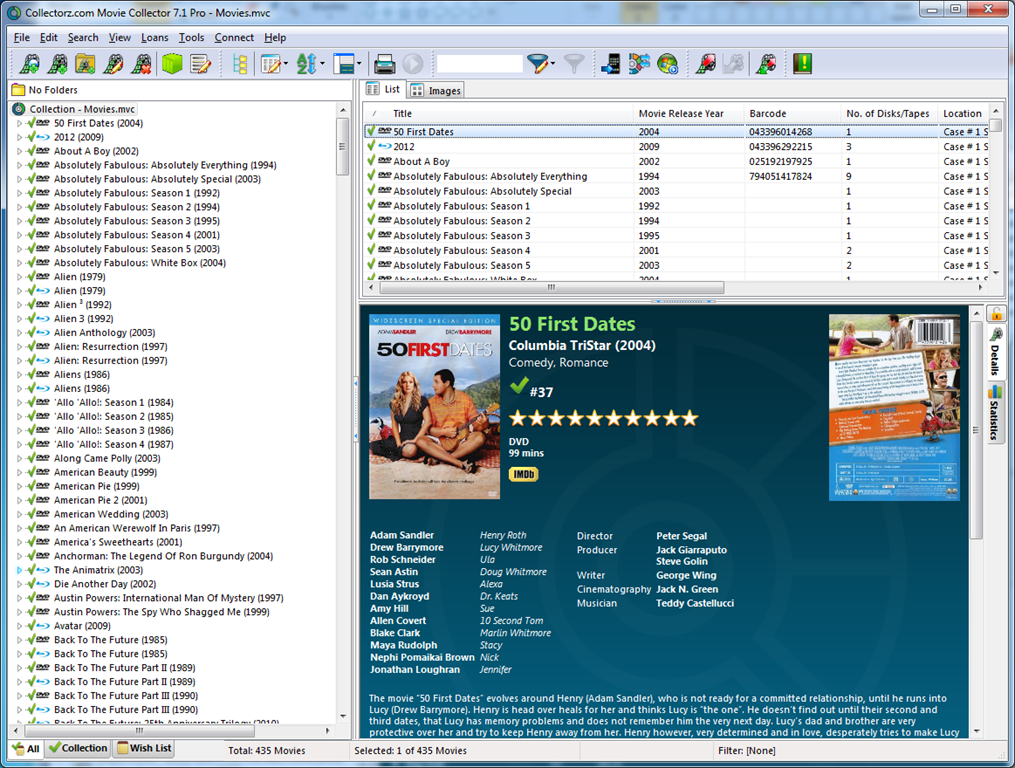Click the folder tree toolbar icon
This screenshot has width=1015, height=768.
[240, 63]
